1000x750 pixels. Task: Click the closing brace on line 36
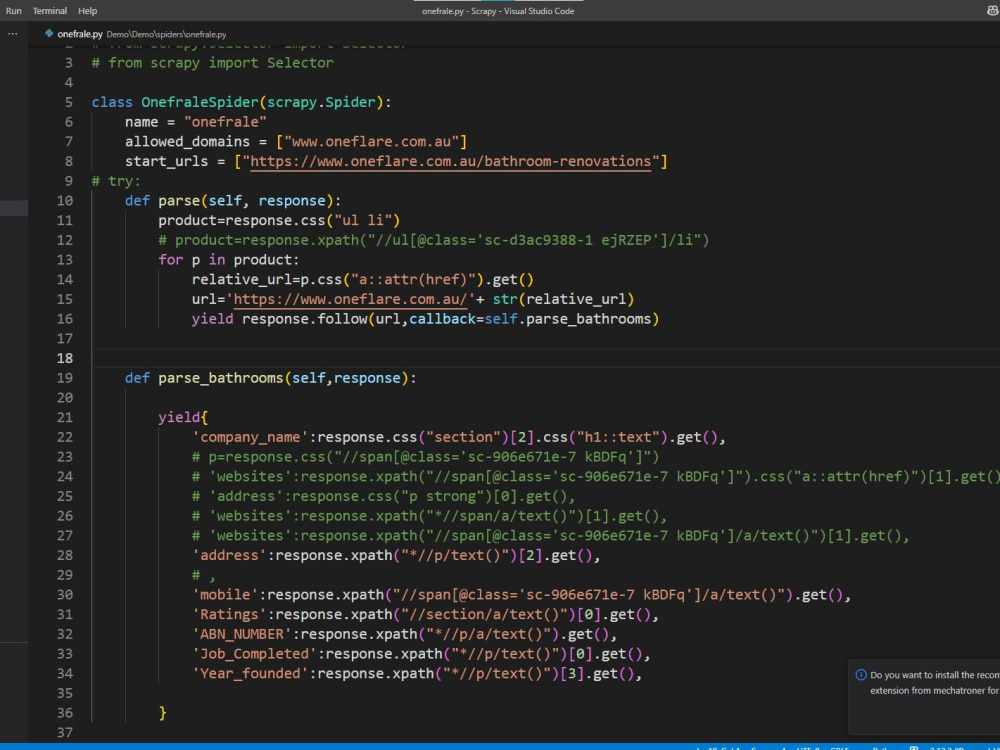tap(163, 713)
